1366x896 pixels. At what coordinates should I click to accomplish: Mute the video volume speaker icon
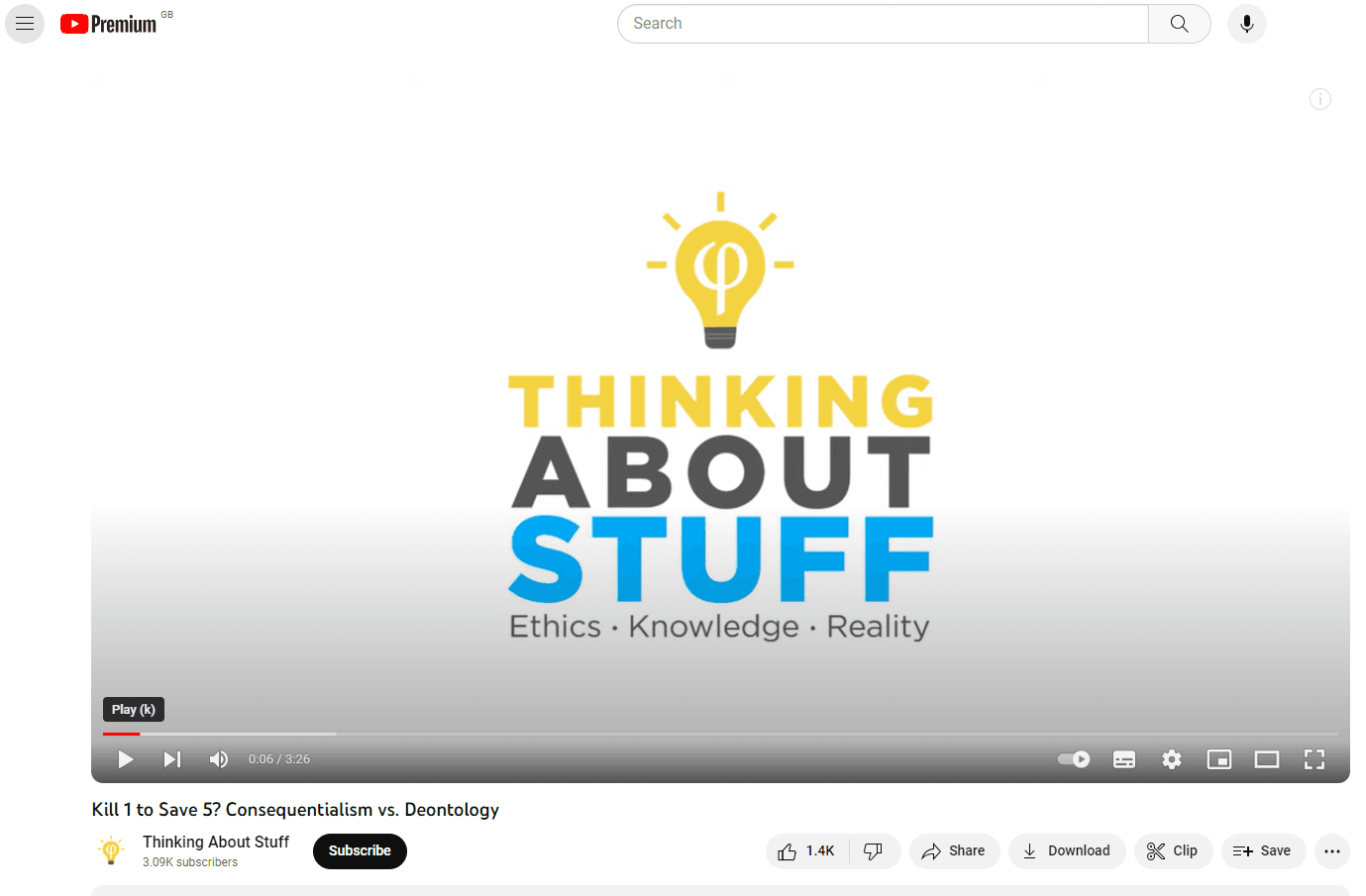click(219, 759)
